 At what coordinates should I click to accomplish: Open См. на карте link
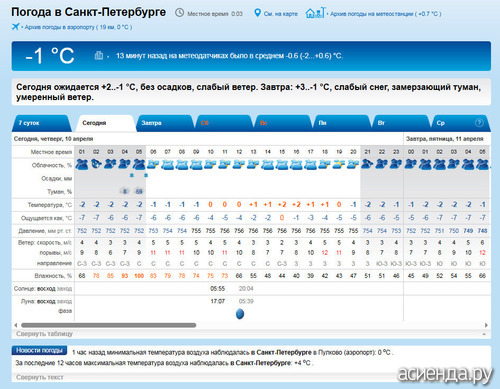click(281, 14)
